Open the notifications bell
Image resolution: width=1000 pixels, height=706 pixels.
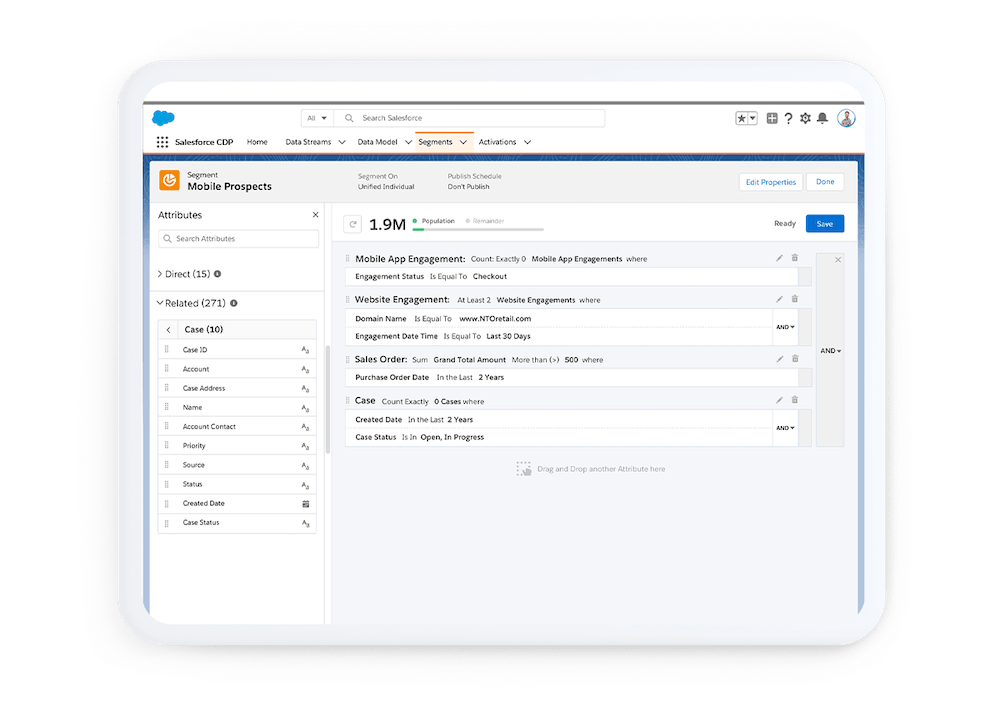(x=823, y=119)
